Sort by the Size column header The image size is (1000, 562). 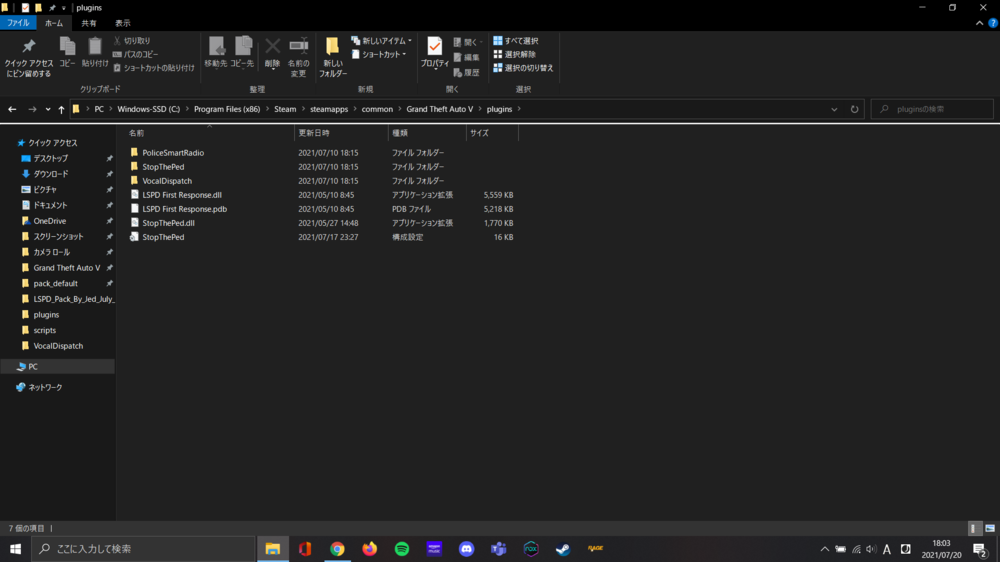[492, 133]
